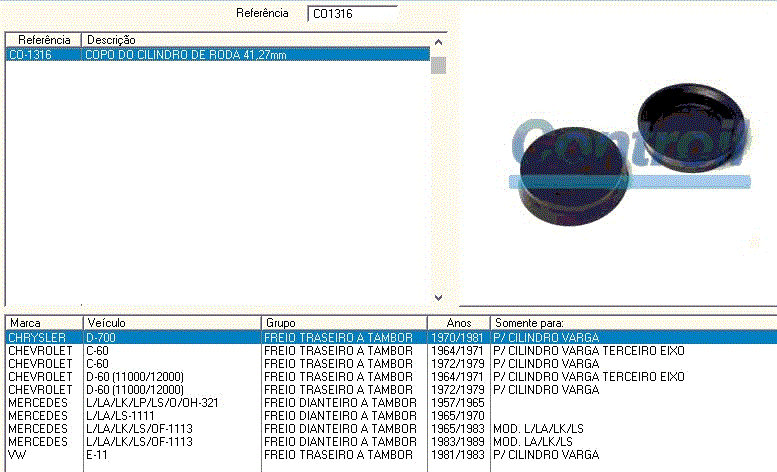The height and width of the screenshot is (472, 777).
Task: Click the Grupo column header
Action: click(x=340, y=323)
